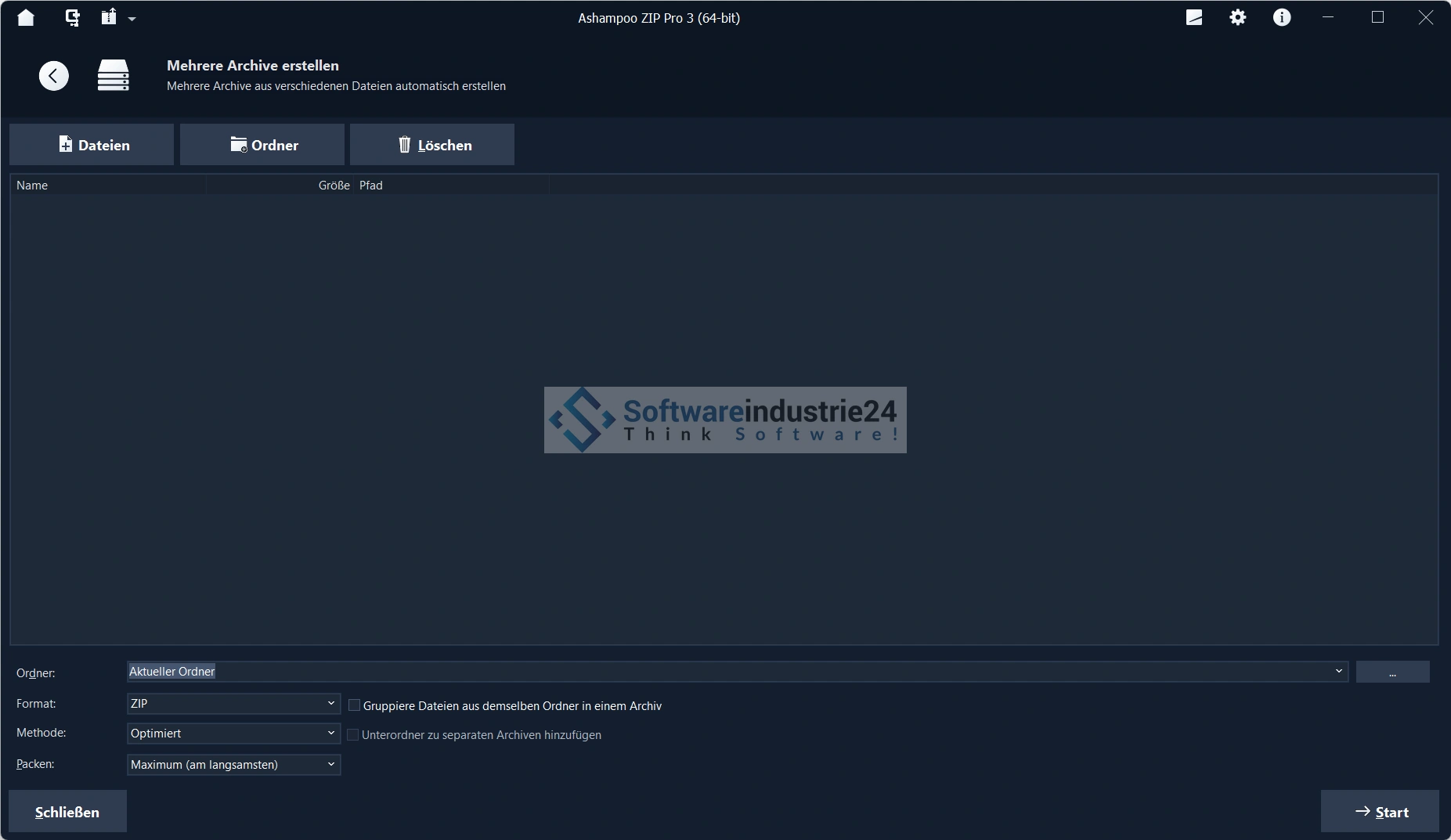Click the skin/theme switch icon

1193,17
